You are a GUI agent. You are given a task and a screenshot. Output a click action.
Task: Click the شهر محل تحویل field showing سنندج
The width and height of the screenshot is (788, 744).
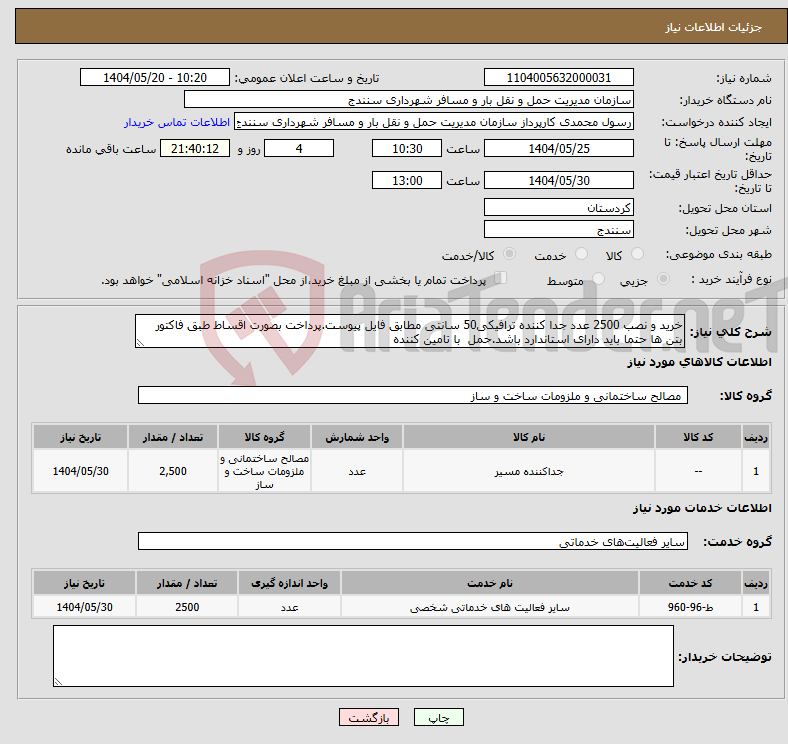coord(558,229)
